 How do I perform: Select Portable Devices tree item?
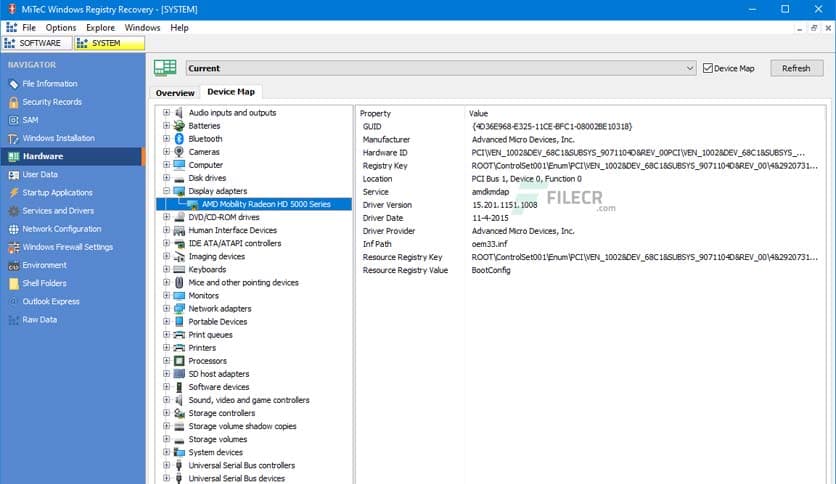[218, 321]
